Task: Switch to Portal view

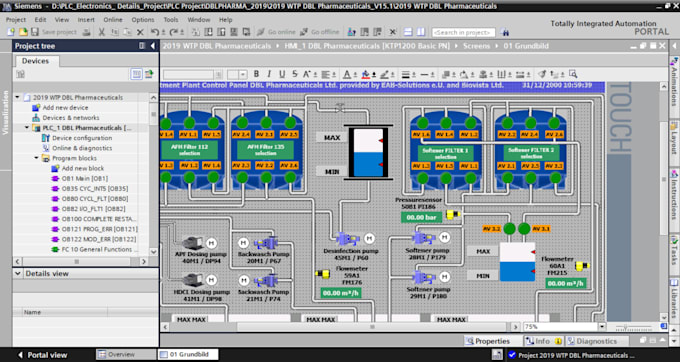Action: tap(42, 355)
